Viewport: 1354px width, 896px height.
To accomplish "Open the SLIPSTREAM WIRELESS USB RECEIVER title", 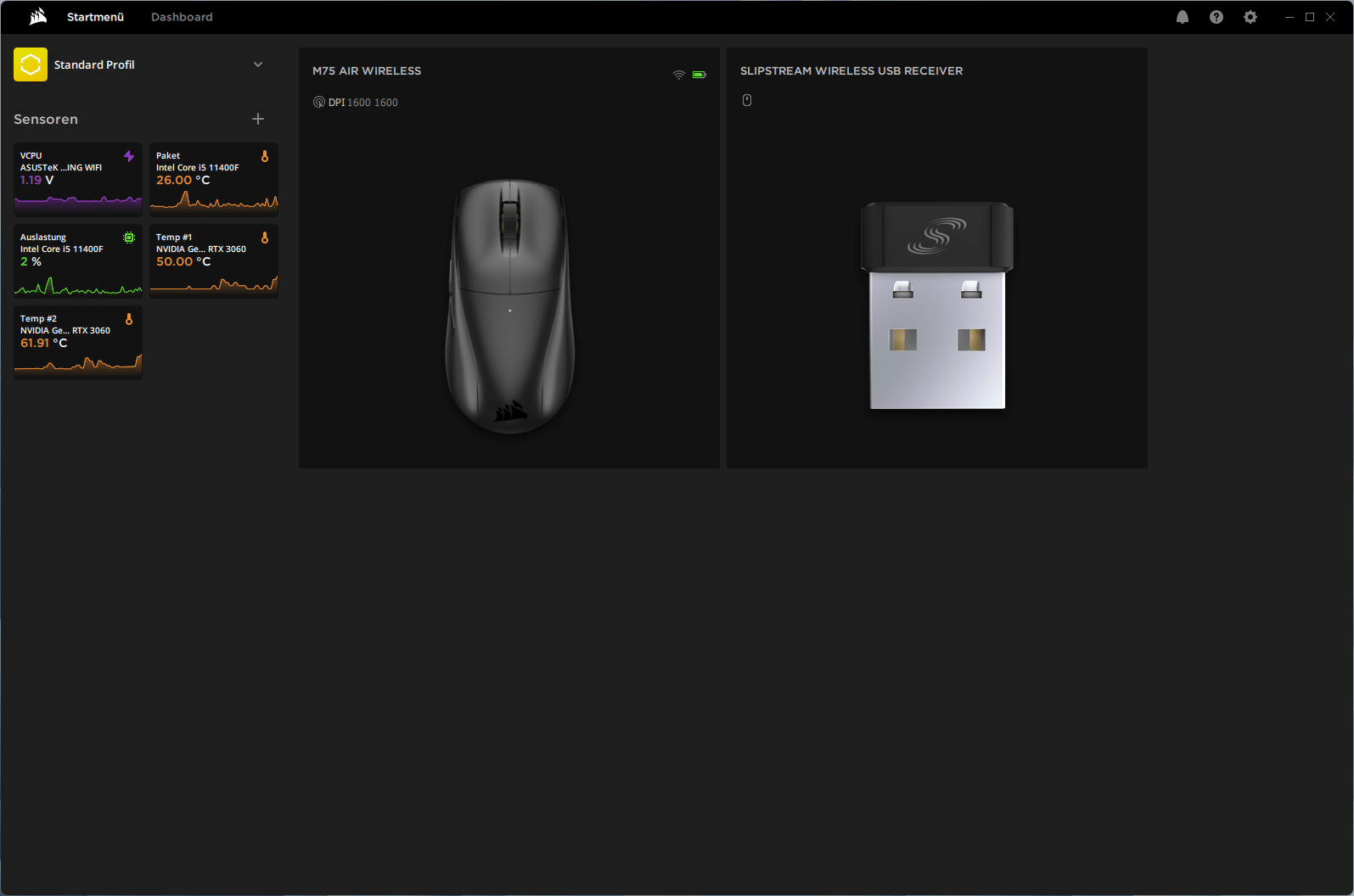I will (851, 71).
